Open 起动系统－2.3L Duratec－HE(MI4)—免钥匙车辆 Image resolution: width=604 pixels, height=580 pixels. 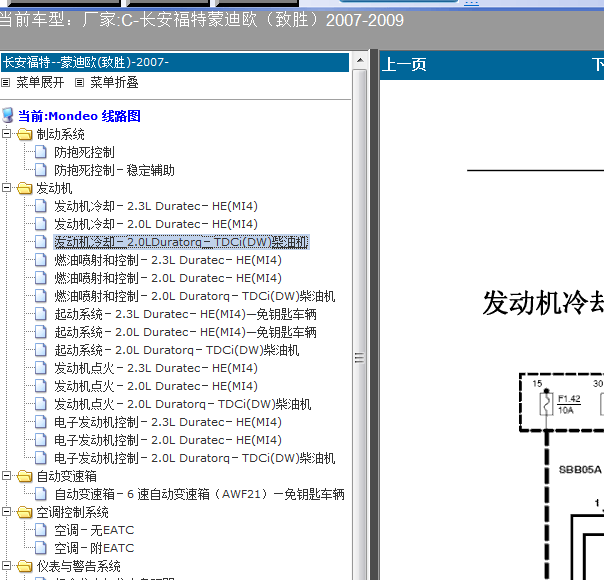coord(185,314)
